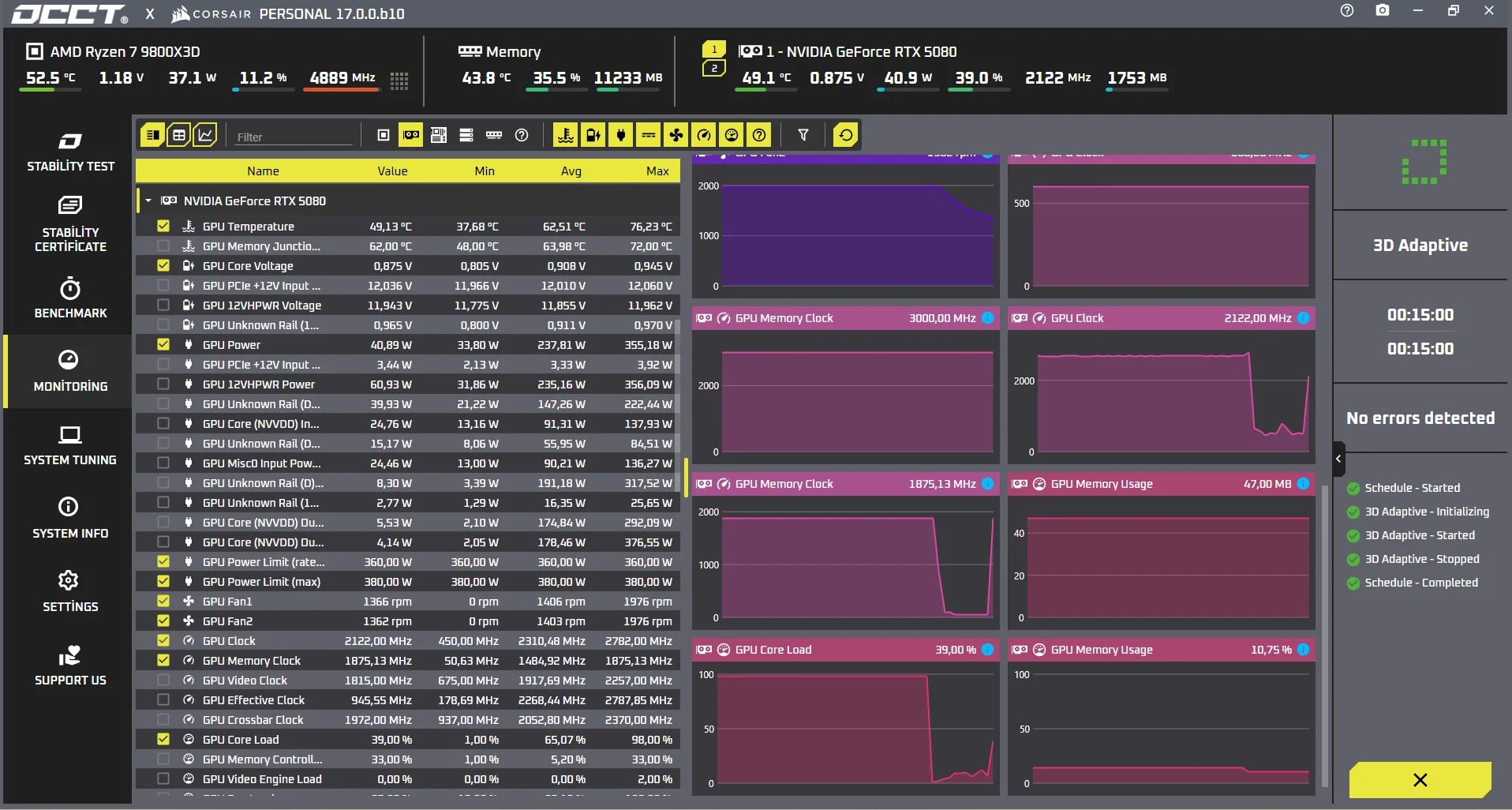The image size is (1512, 810).
Task: Switch to the graphs-only view
Action: click(205, 135)
